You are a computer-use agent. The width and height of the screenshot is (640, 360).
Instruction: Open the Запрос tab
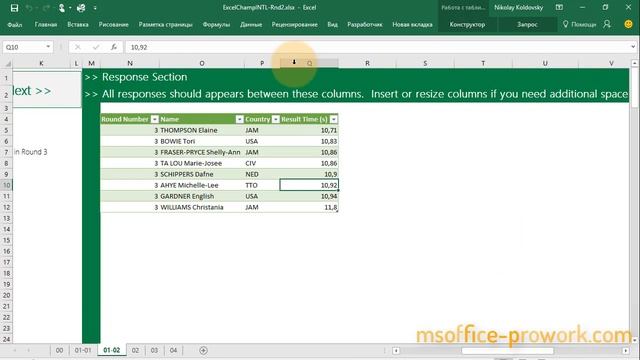click(x=527, y=24)
